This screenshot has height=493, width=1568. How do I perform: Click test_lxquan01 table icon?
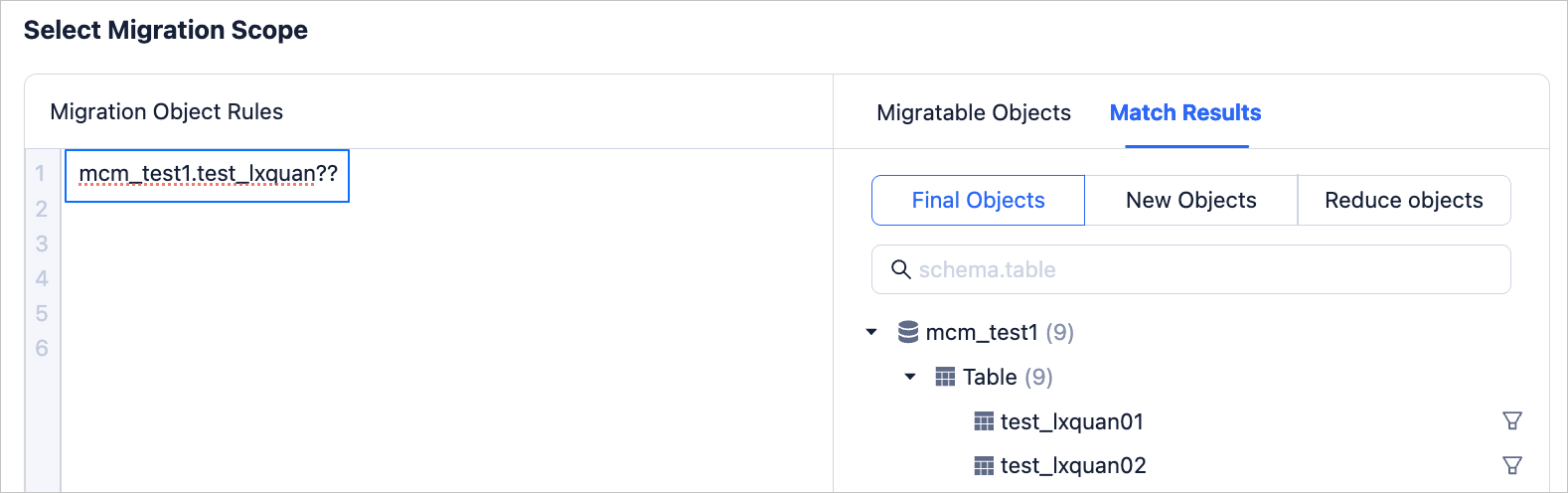click(x=984, y=421)
